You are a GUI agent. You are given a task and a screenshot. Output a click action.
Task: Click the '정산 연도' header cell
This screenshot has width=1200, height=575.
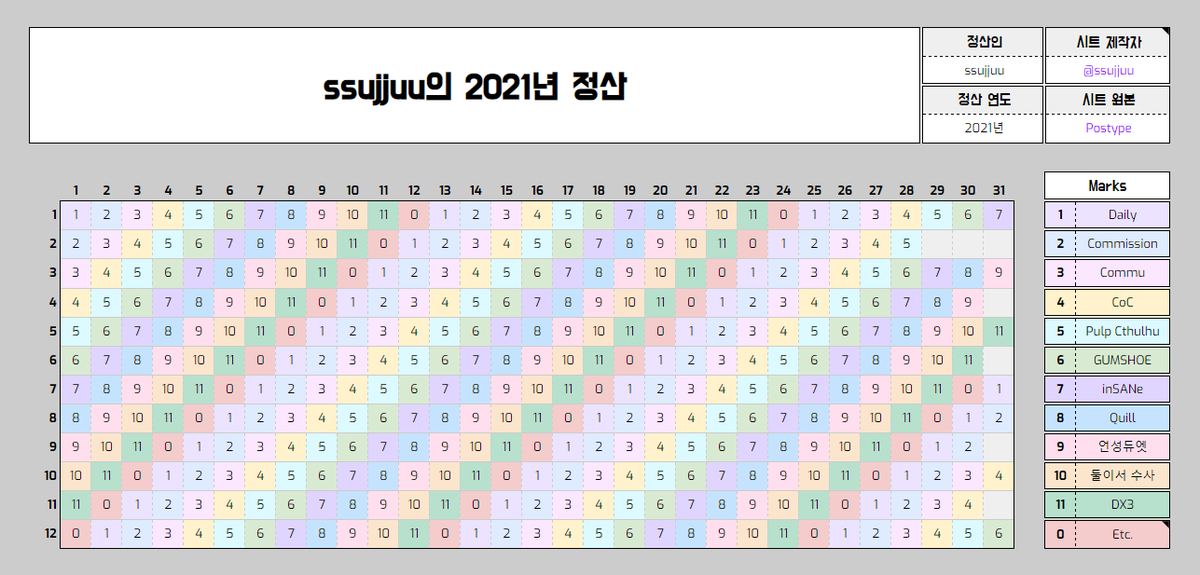pyautogui.click(x=983, y=99)
